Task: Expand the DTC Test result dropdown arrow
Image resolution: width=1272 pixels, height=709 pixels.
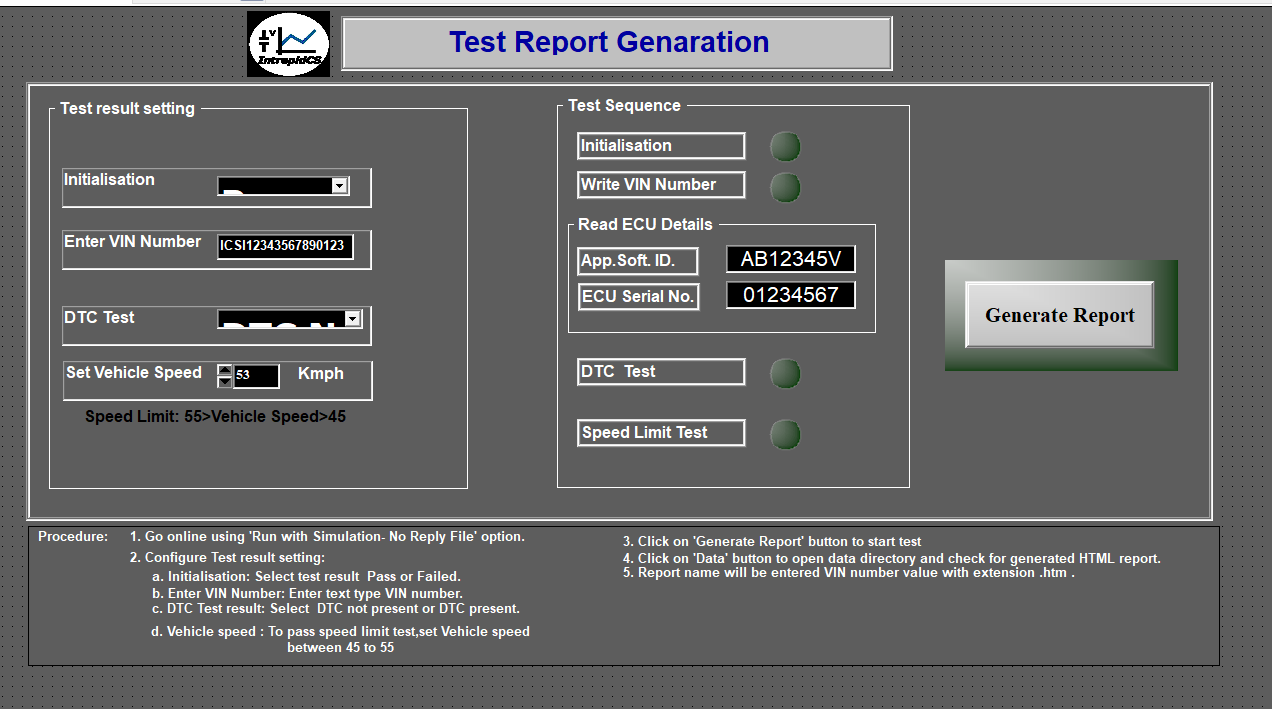Action: (352, 319)
